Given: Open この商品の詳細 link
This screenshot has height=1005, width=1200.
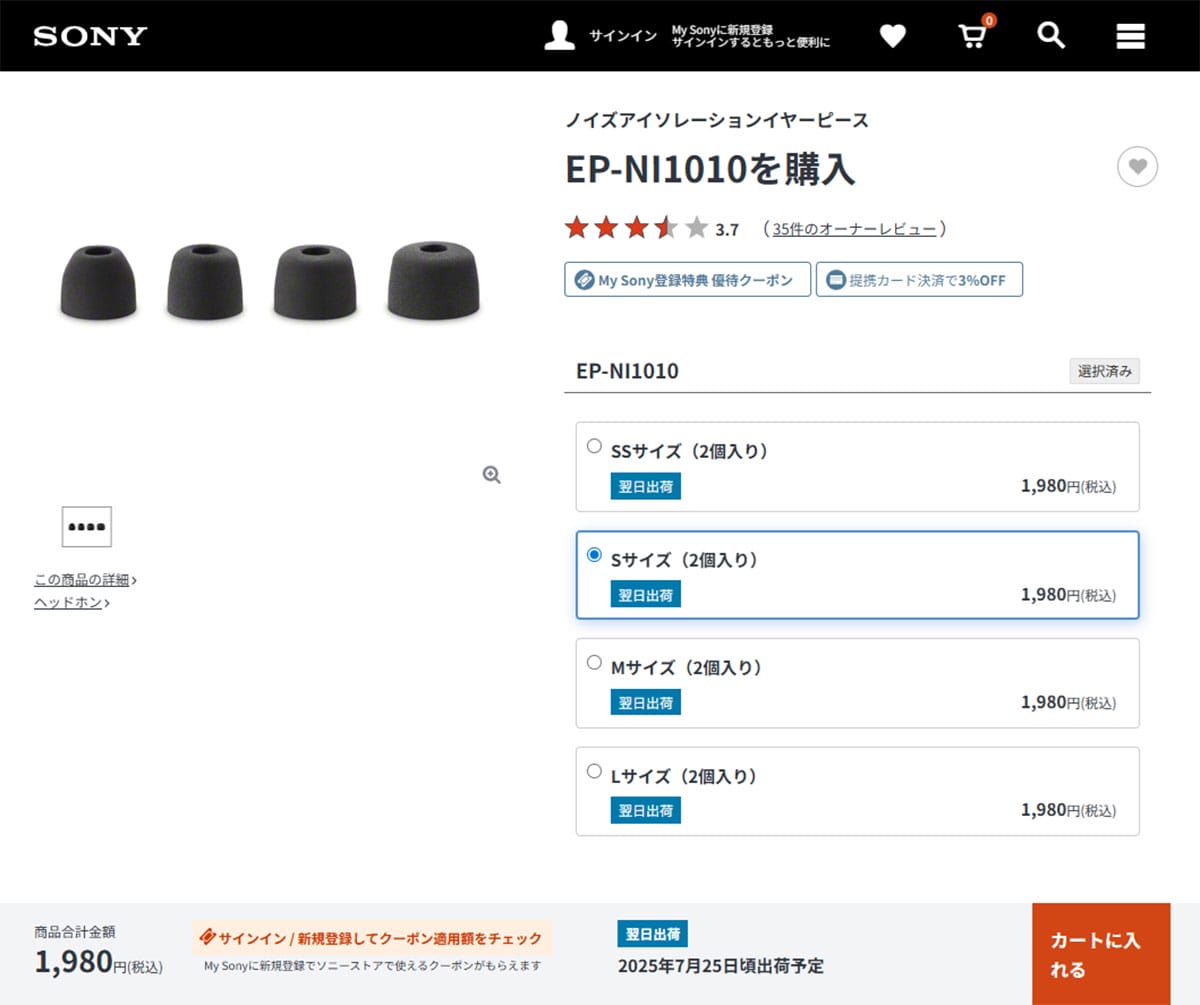Looking at the screenshot, I should 85,580.
